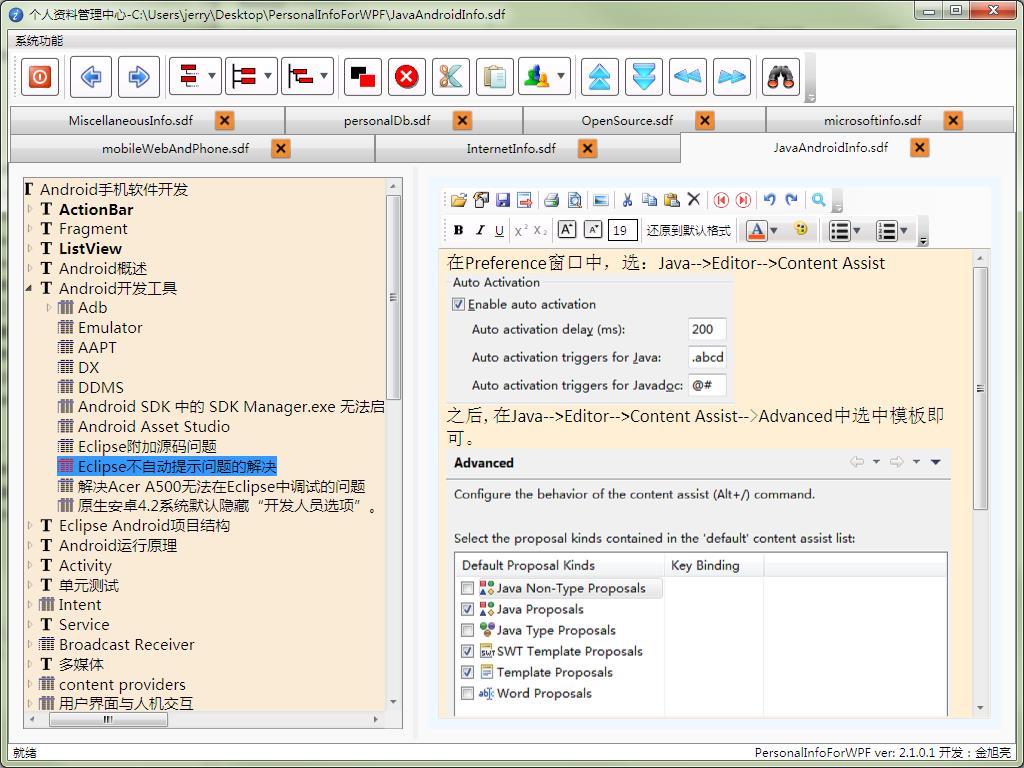The width and height of the screenshot is (1024, 768).
Task: Click the editor red skip-to-last icon
Action: point(743,200)
